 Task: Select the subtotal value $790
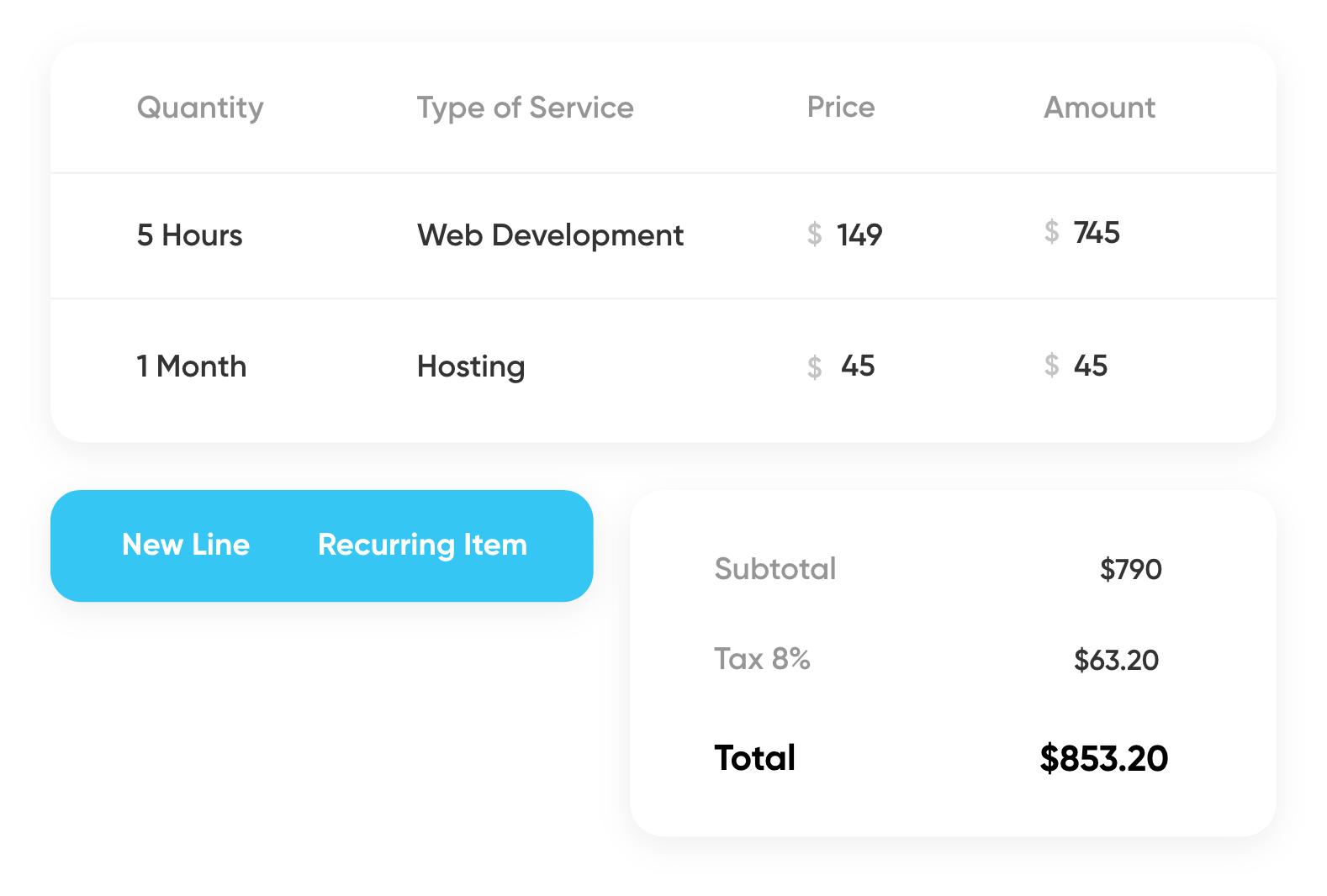coord(1131,569)
